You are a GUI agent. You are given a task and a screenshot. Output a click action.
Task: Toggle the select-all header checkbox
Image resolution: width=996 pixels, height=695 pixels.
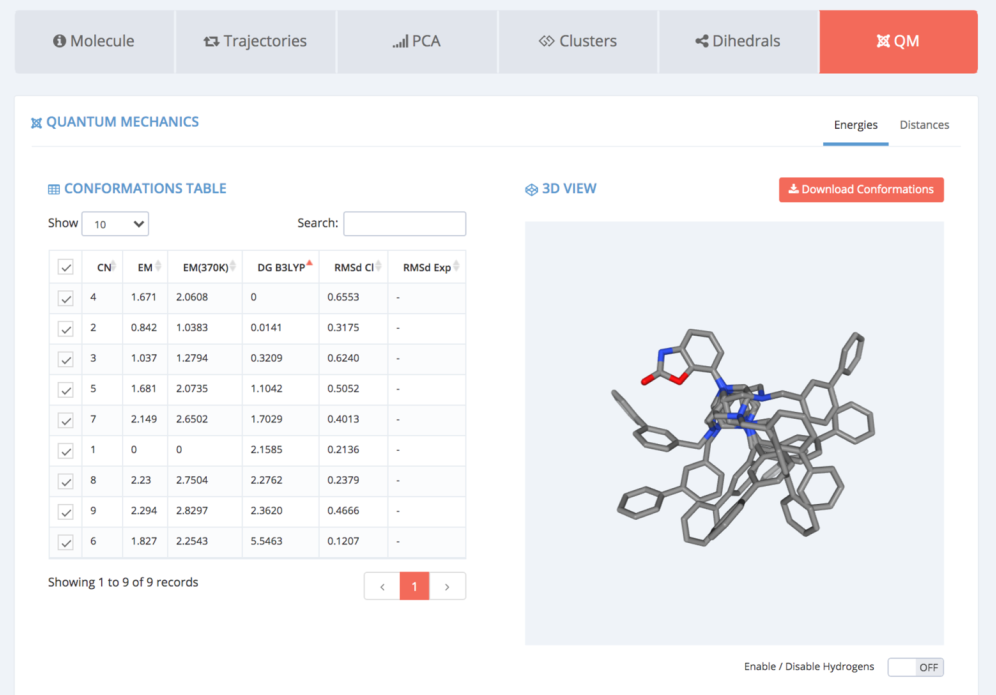click(66, 267)
